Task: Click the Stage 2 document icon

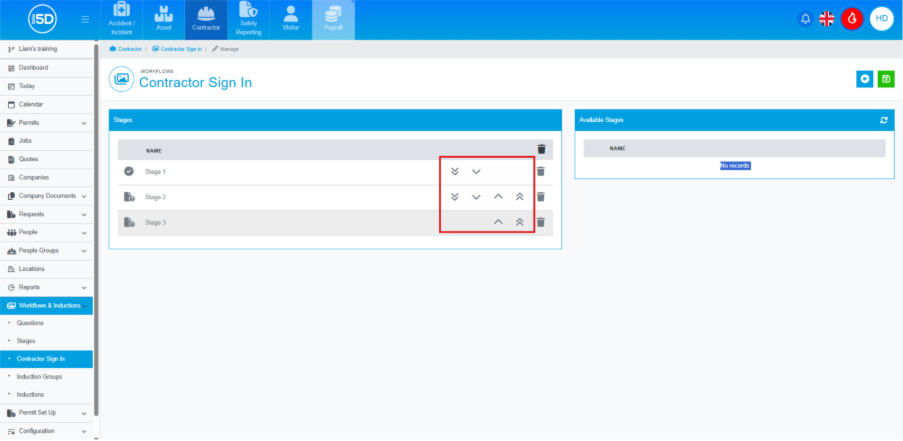Action: (129, 197)
